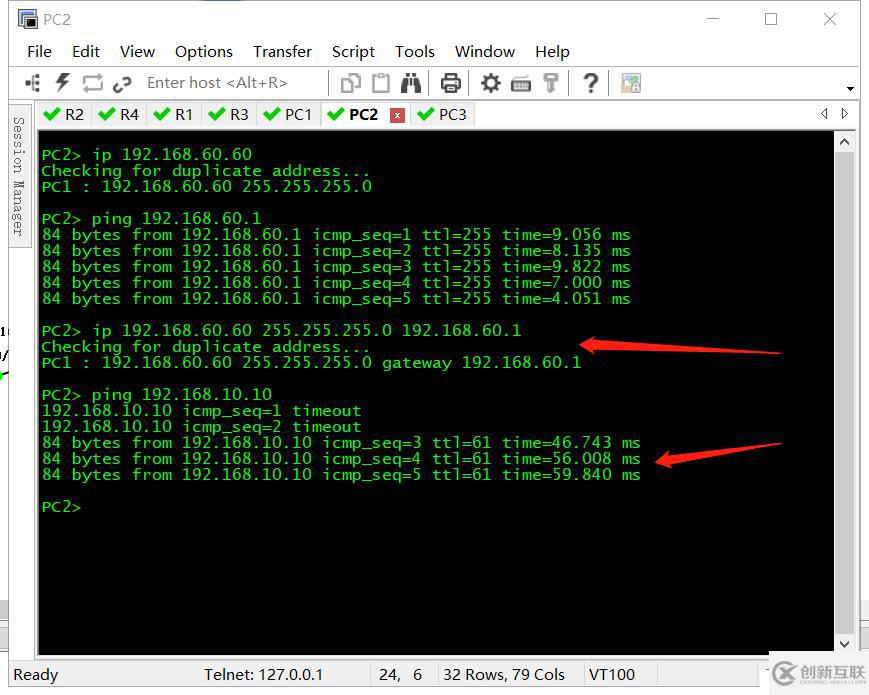Click the Paste clipboard icon
869x695 pixels.
[381, 83]
